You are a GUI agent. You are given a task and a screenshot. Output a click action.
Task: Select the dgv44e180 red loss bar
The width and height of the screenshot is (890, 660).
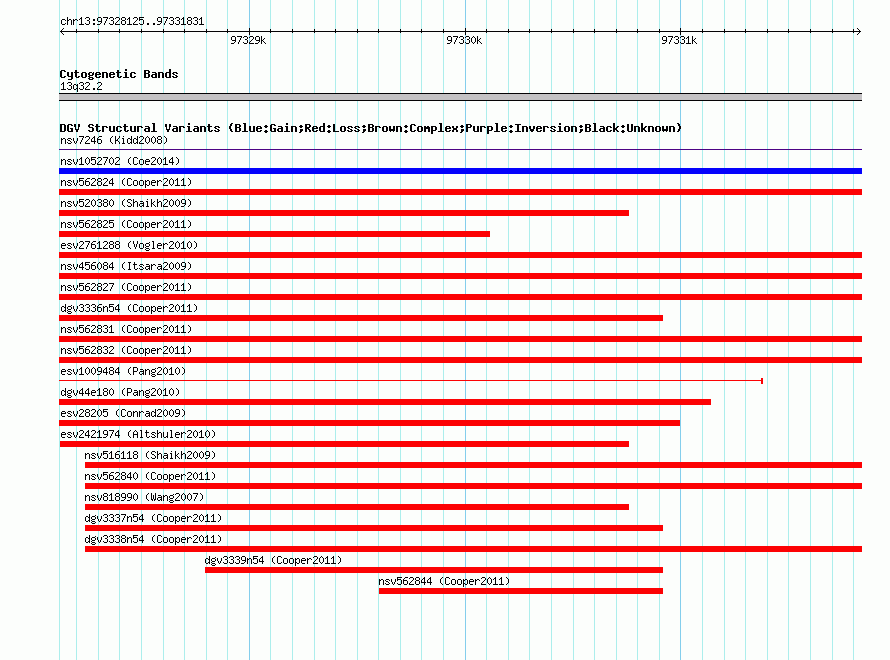(385, 402)
